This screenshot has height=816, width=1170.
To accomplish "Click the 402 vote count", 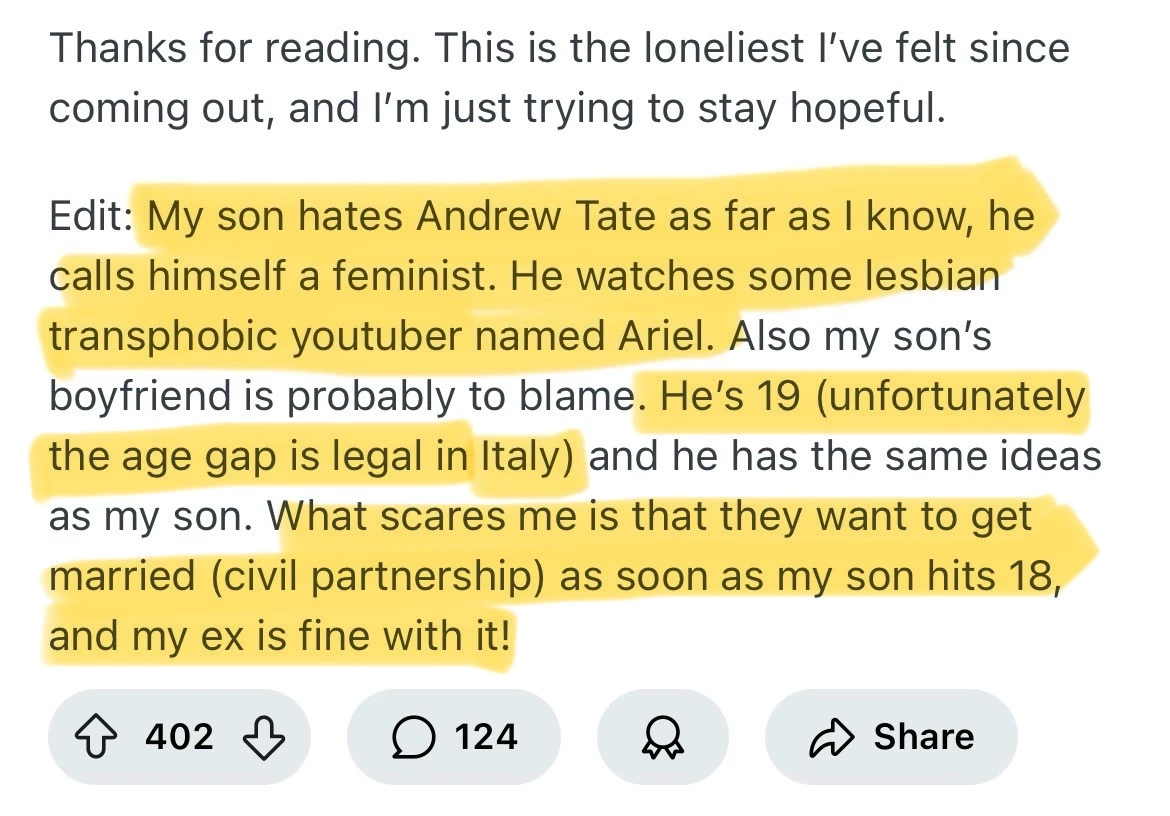I will [x=180, y=737].
